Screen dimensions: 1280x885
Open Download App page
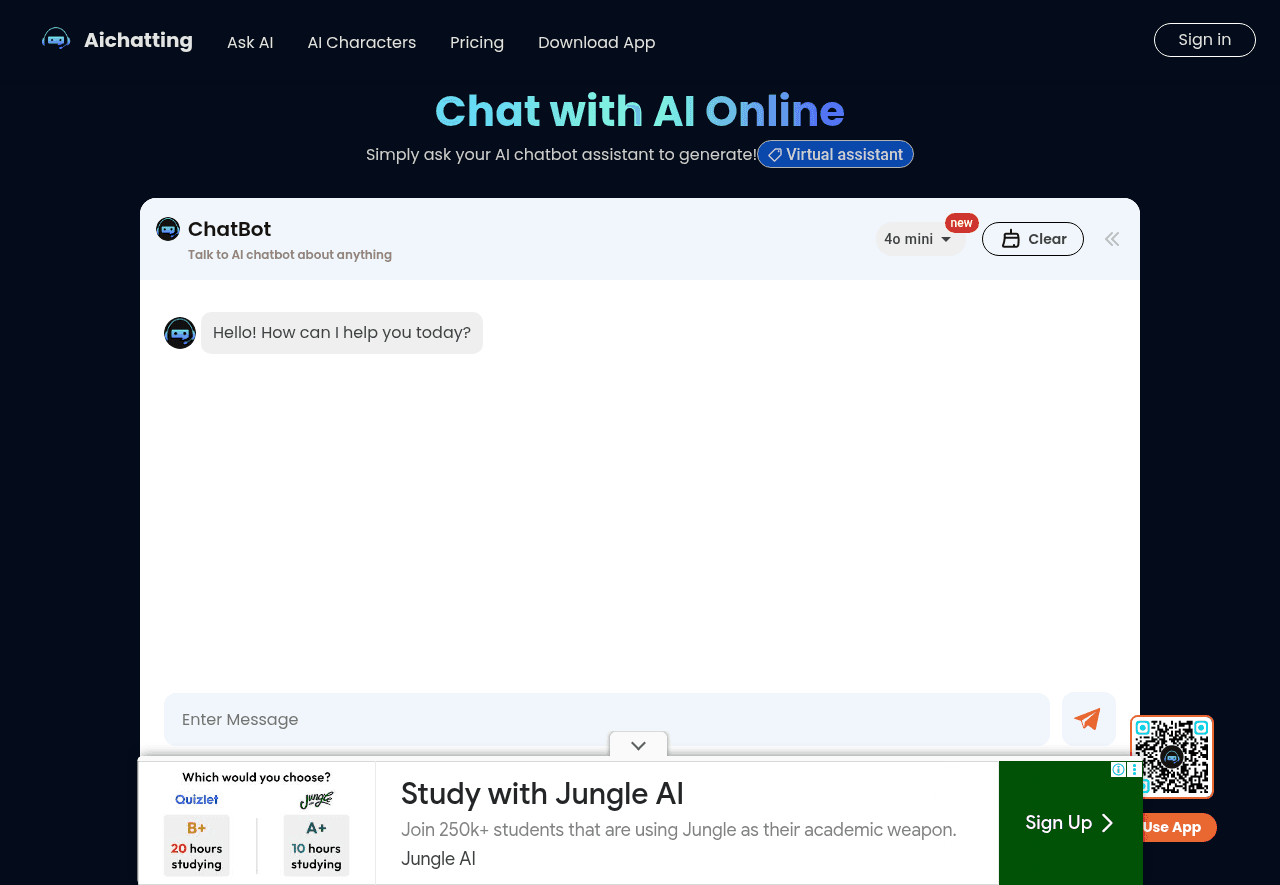pyautogui.click(x=596, y=43)
